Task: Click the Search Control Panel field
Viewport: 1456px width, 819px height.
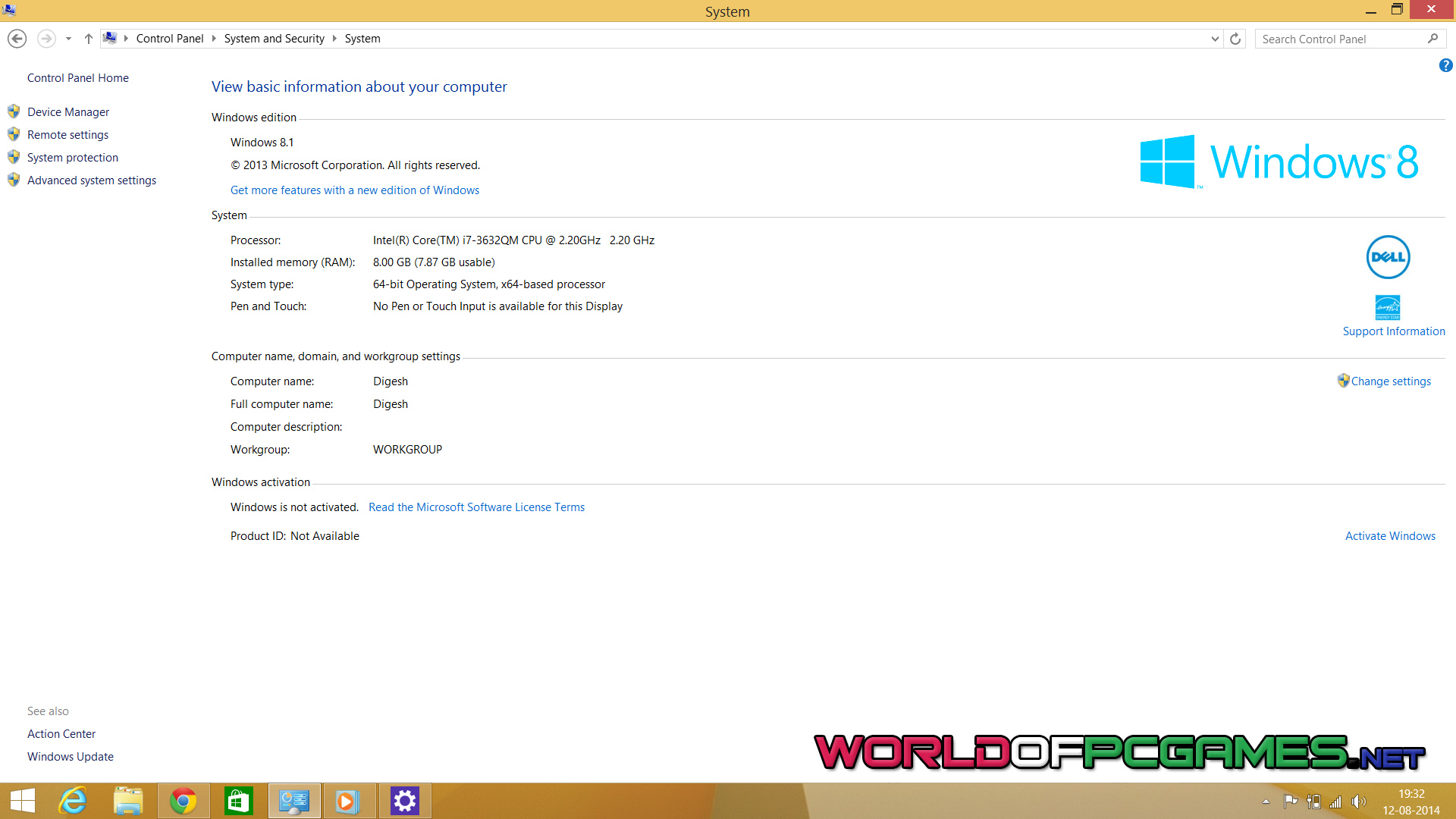Action: [x=1350, y=39]
